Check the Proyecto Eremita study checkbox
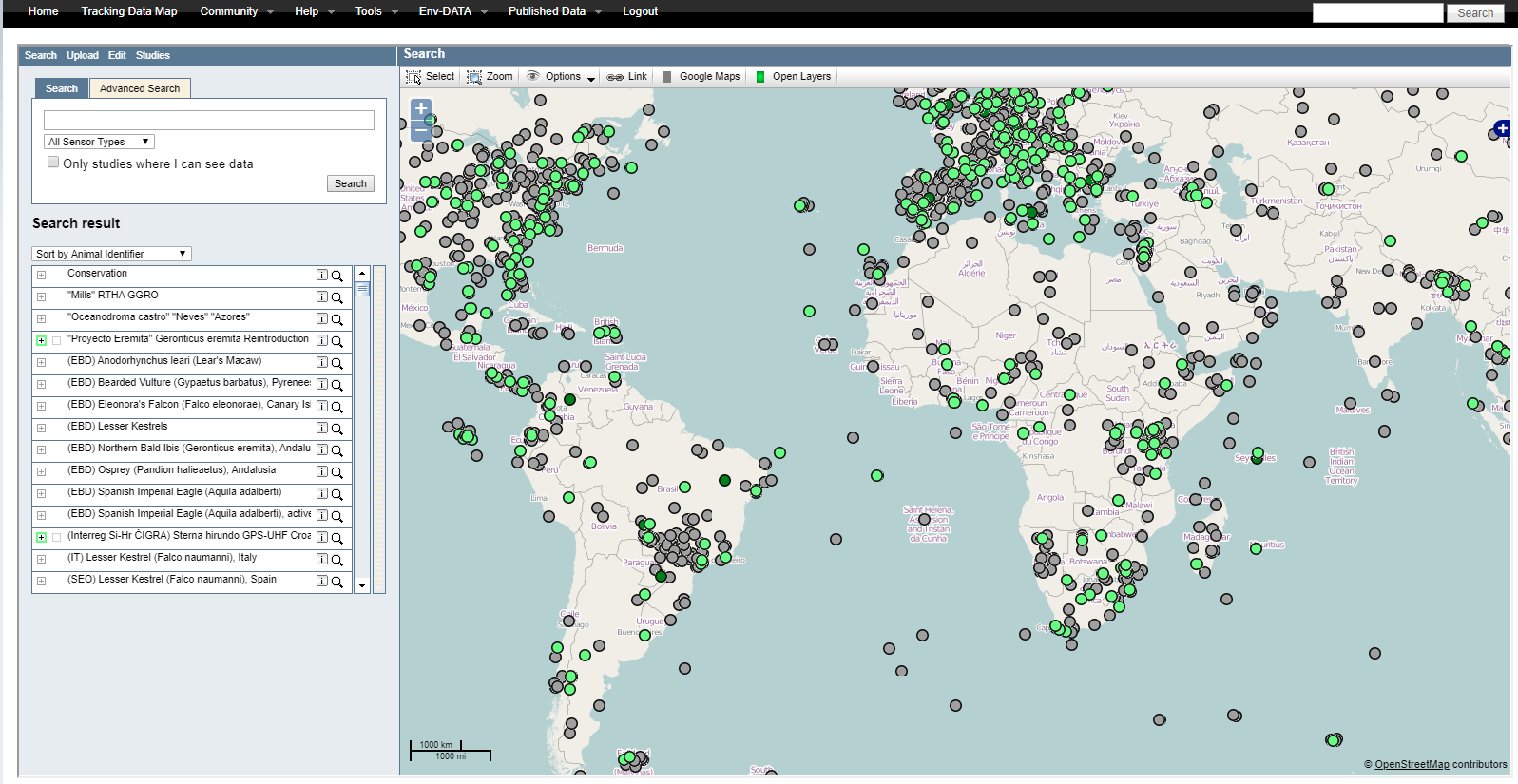The width and height of the screenshot is (1518, 784). 57,340
